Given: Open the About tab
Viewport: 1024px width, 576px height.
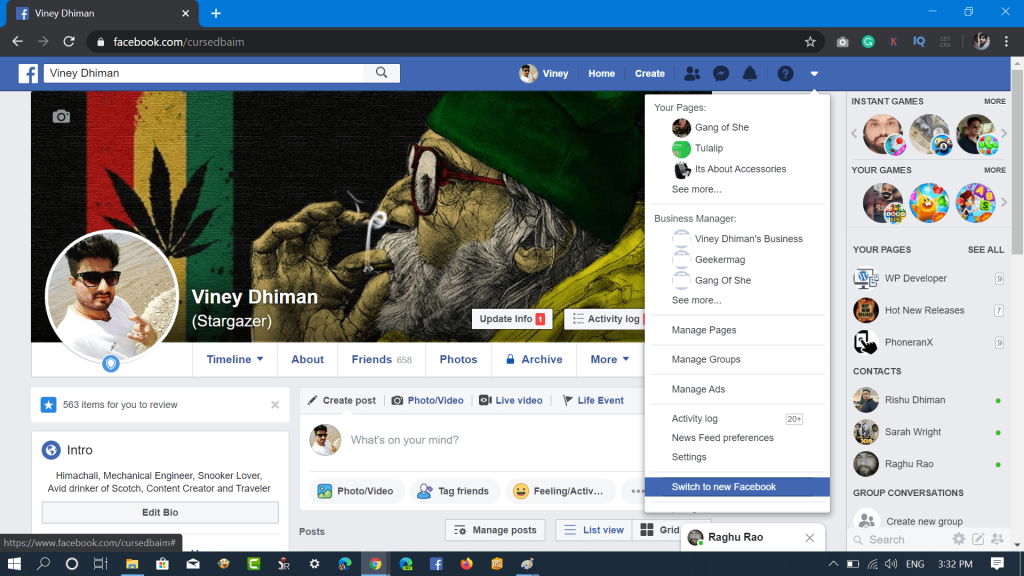Looking at the screenshot, I should coord(308,359).
